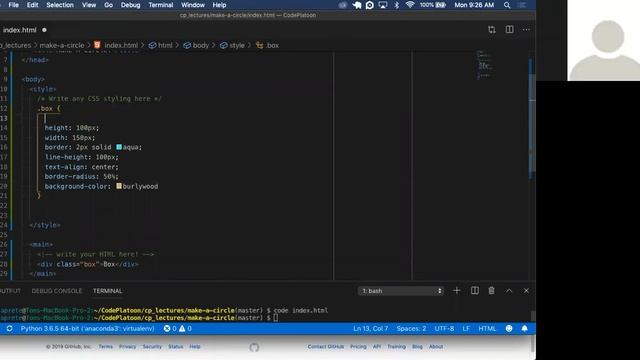
Task: Open Contact GitHub footer link
Action: [x=326, y=347]
